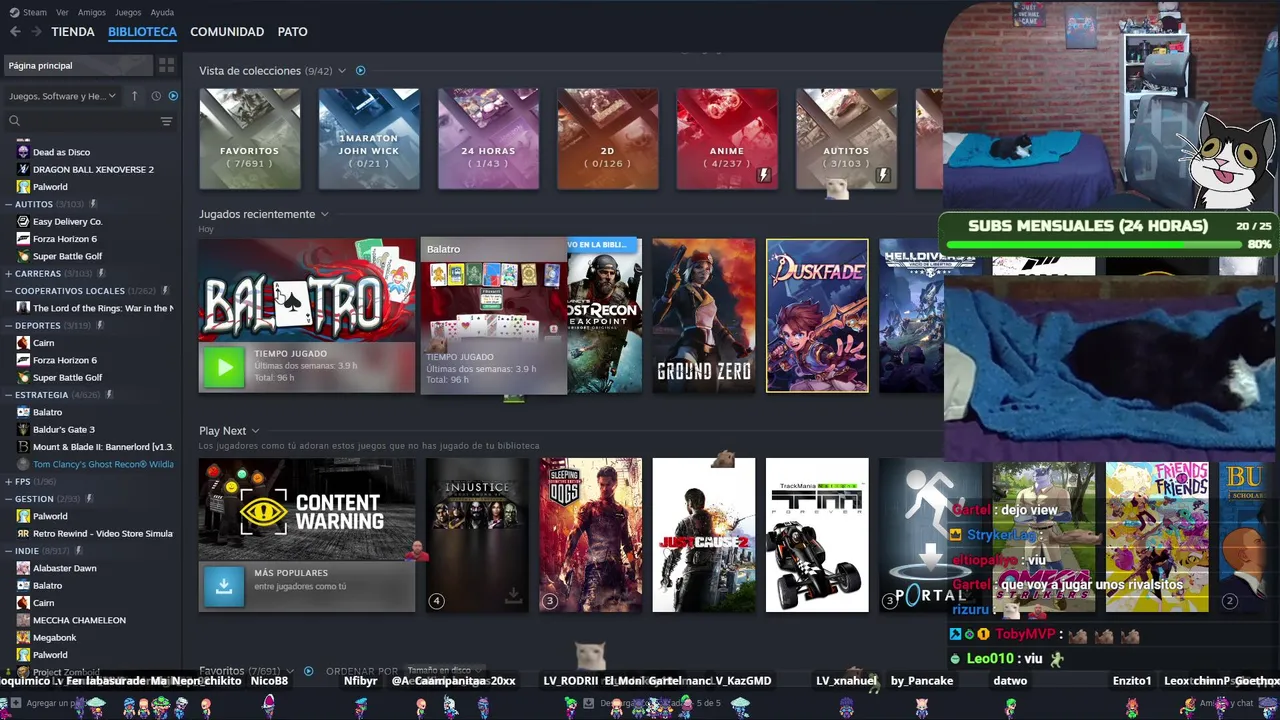Switch to the TIENDA tab
Screen dimensions: 1280x720
coord(73,32)
